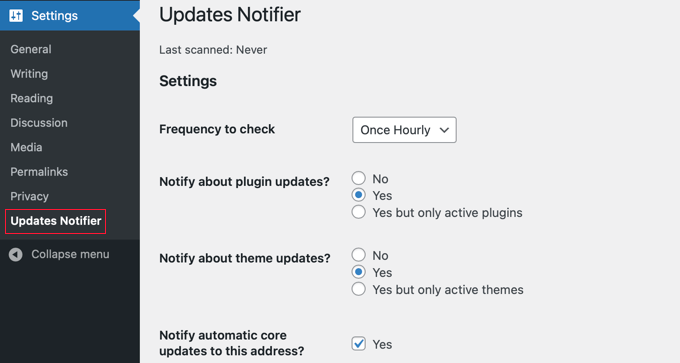Select Yes for theme update notifications
The image size is (680, 363).
coord(359,272)
